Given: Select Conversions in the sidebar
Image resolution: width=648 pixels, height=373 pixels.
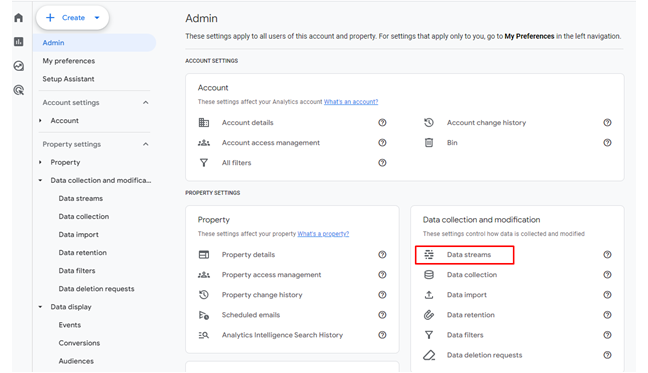Looking at the screenshot, I should tap(79, 343).
